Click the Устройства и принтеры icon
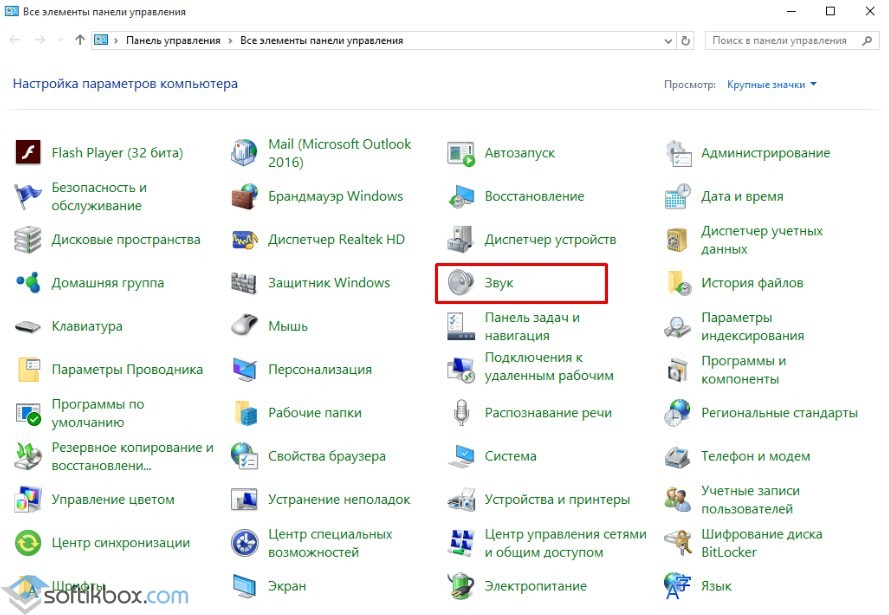Screen dimensions: 889x615 click(461, 499)
